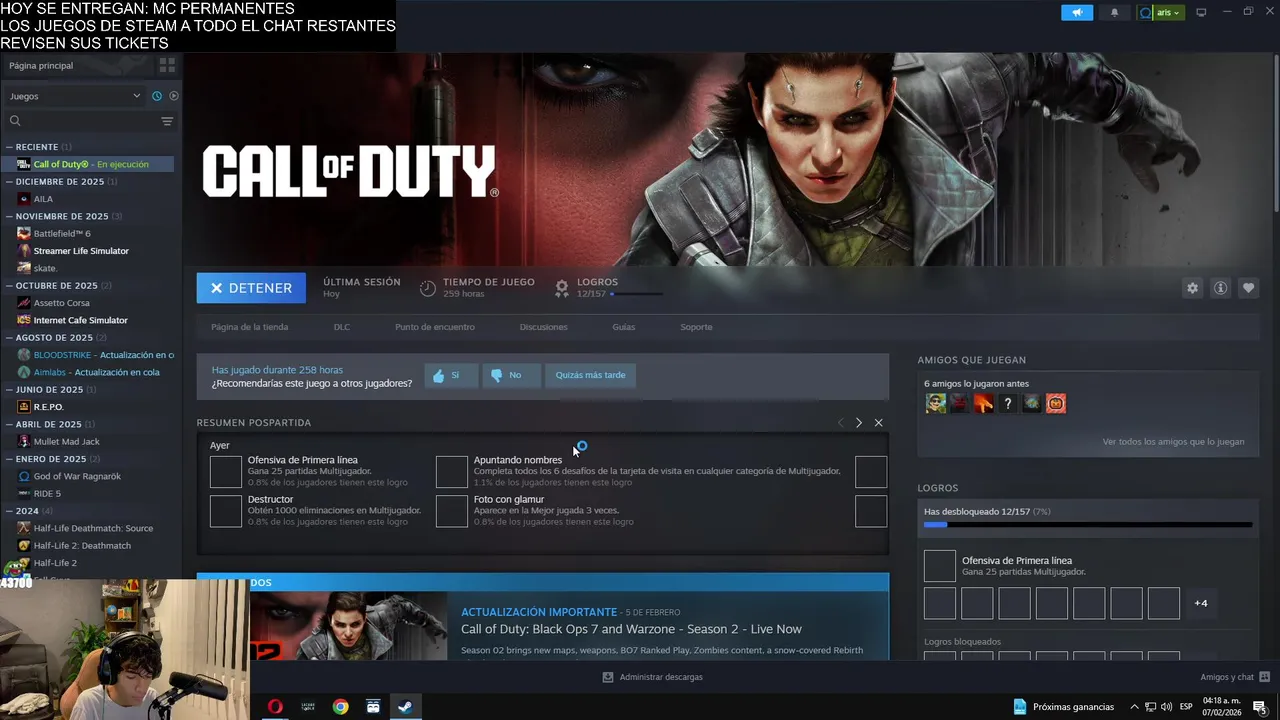The height and width of the screenshot is (720, 1280).
Task: Open the game info icon
Action: click(1220, 288)
